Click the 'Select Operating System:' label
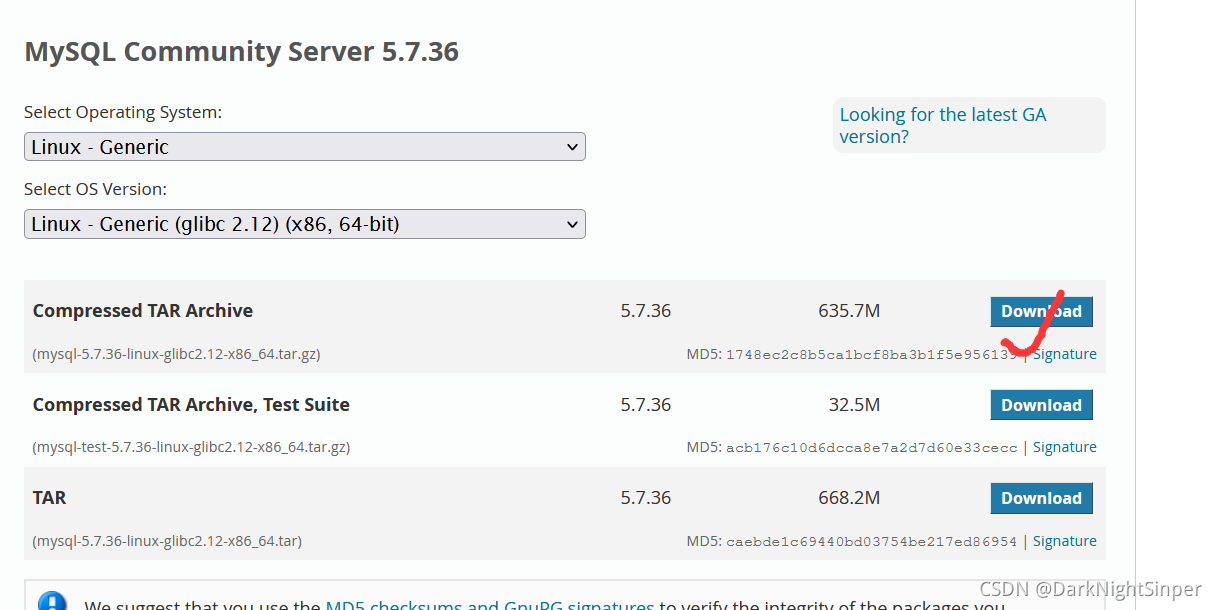This screenshot has height=610, width=1217. [123, 112]
